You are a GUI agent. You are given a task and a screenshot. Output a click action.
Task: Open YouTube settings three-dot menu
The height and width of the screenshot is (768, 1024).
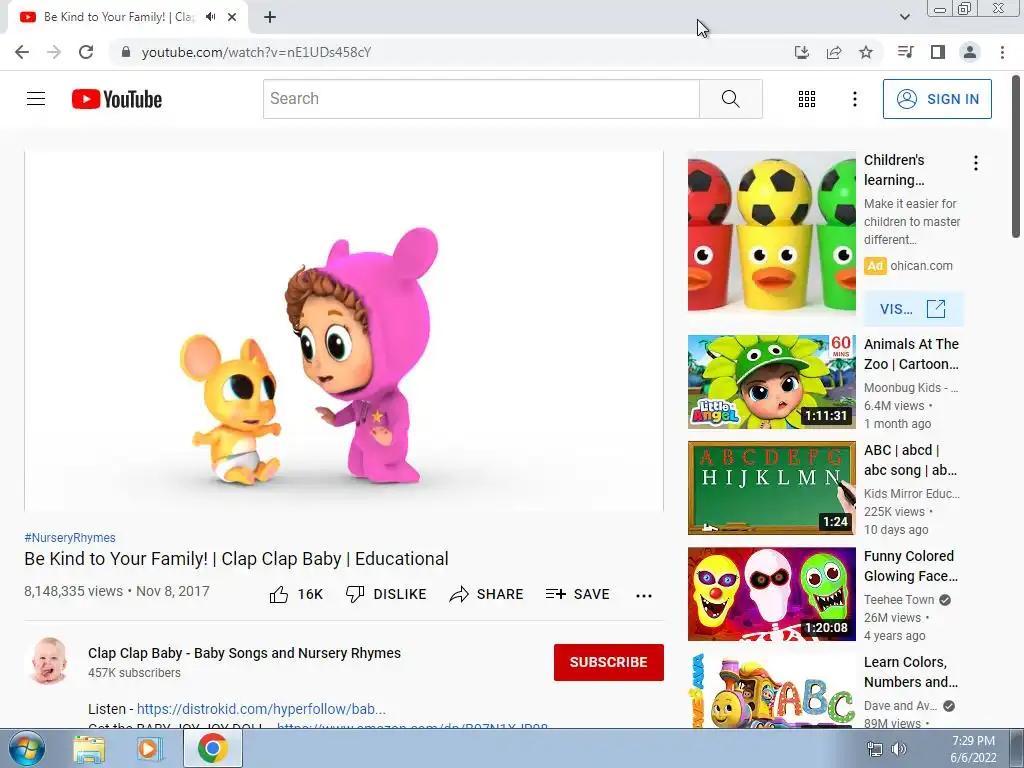pyautogui.click(x=854, y=99)
